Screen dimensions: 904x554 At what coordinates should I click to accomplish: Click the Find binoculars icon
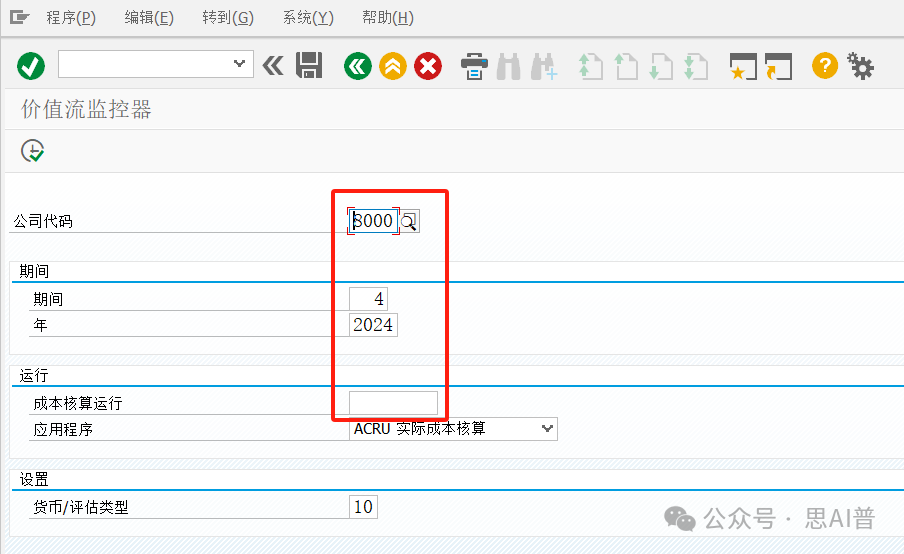coord(508,66)
